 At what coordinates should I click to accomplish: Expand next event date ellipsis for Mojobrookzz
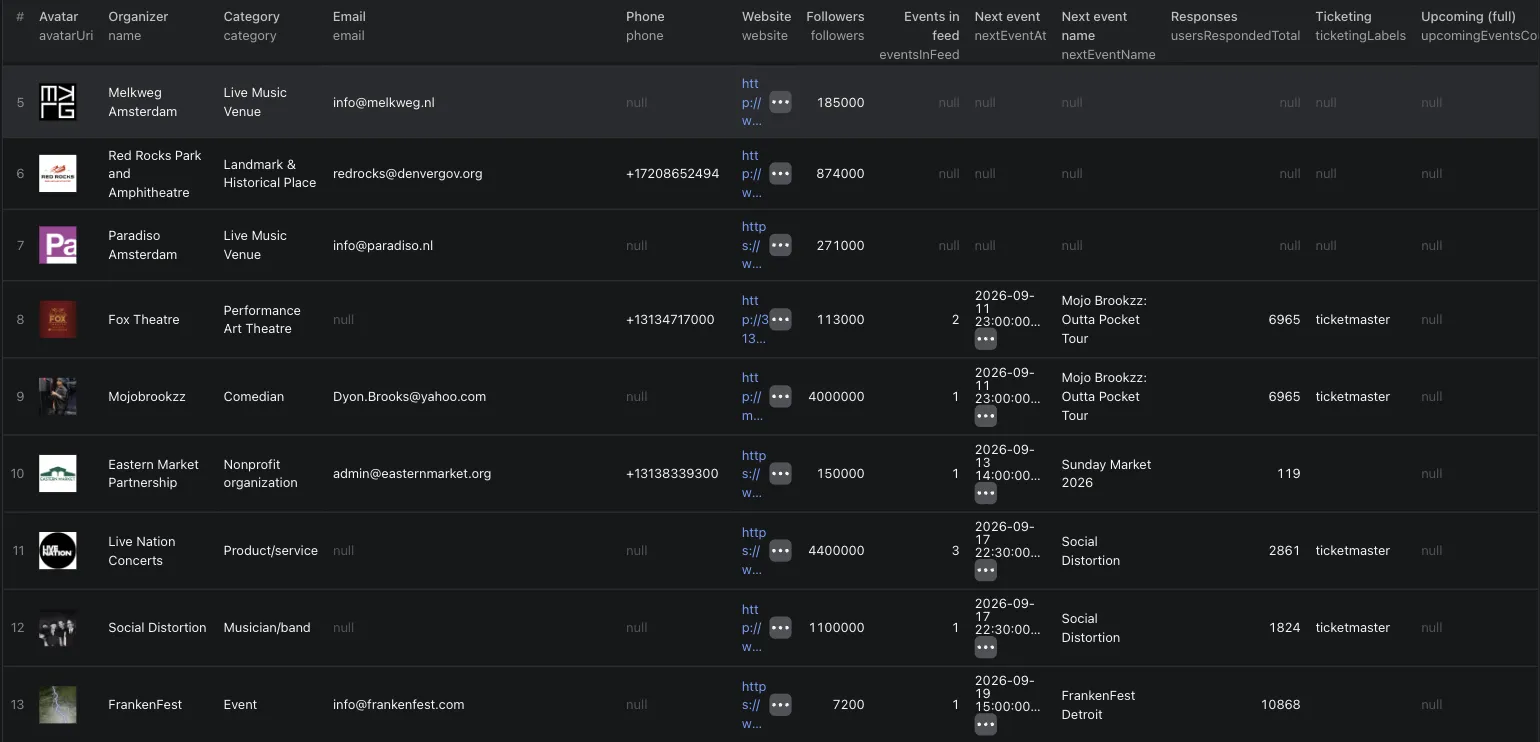pos(985,416)
